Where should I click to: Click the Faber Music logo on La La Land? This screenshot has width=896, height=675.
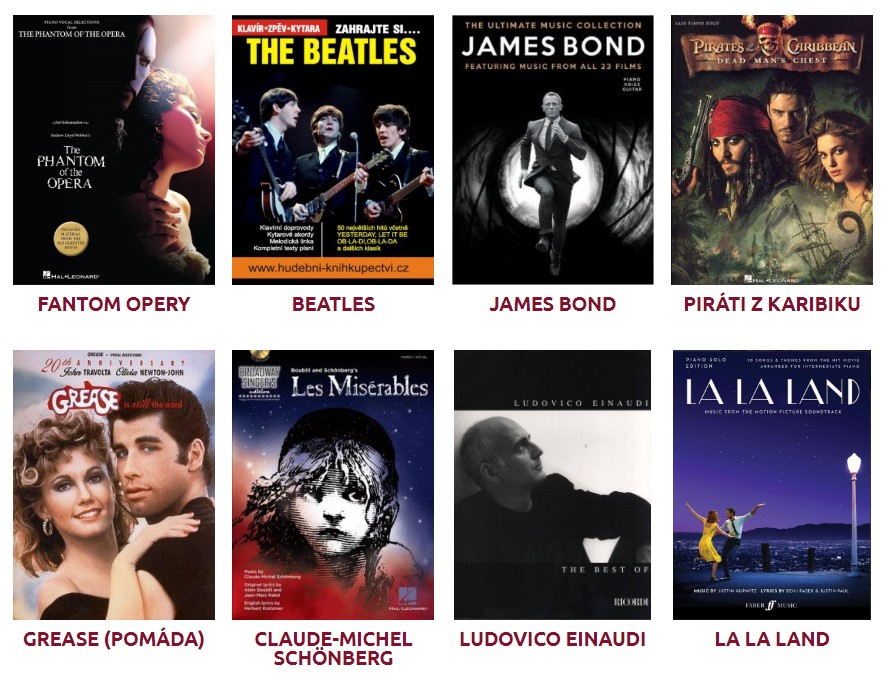tap(771, 605)
